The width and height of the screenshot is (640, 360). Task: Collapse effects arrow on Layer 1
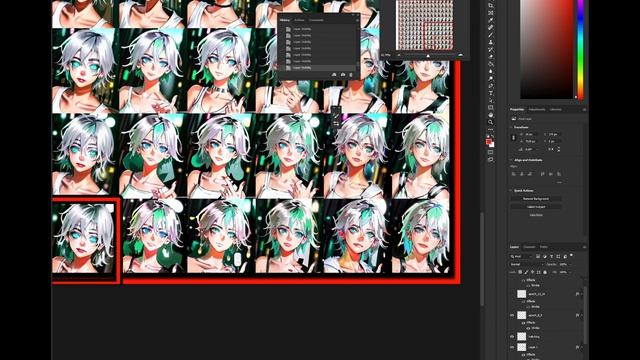tap(582, 347)
